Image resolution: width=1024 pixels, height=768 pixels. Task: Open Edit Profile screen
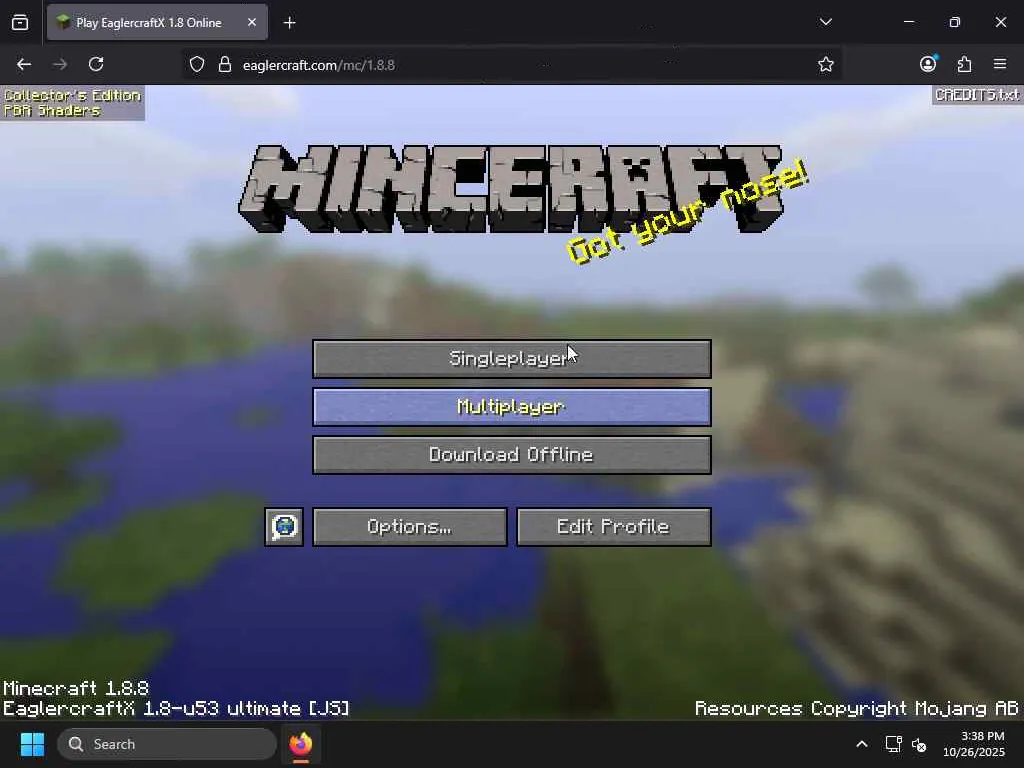coord(613,526)
